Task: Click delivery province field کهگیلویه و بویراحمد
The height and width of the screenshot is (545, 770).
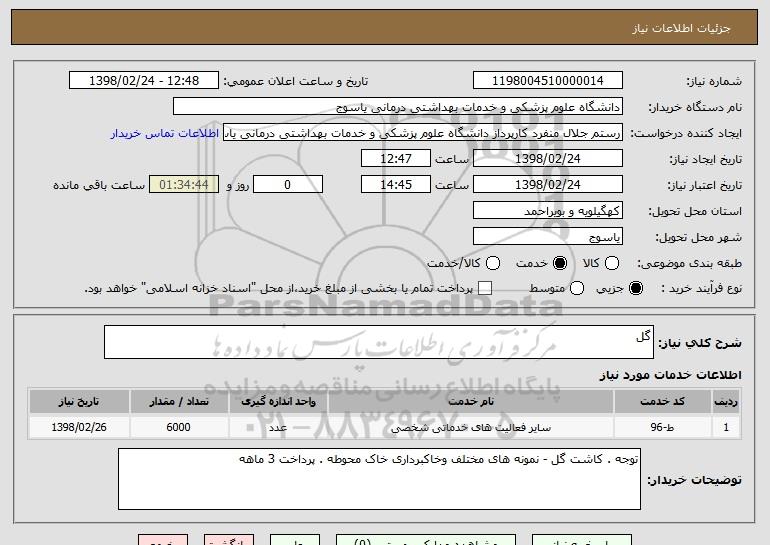Action: coord(548,211)
